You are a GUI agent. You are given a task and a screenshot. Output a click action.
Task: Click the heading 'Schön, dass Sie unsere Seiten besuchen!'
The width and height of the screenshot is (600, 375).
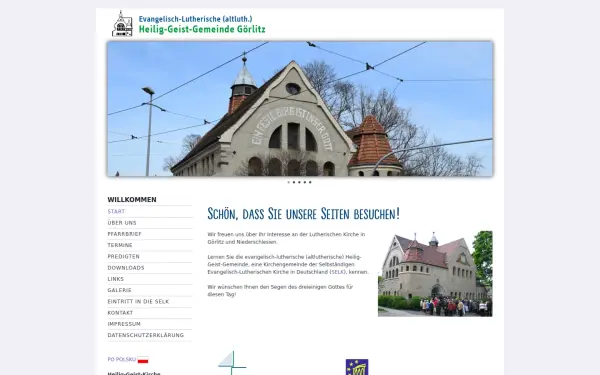[303, 214]
